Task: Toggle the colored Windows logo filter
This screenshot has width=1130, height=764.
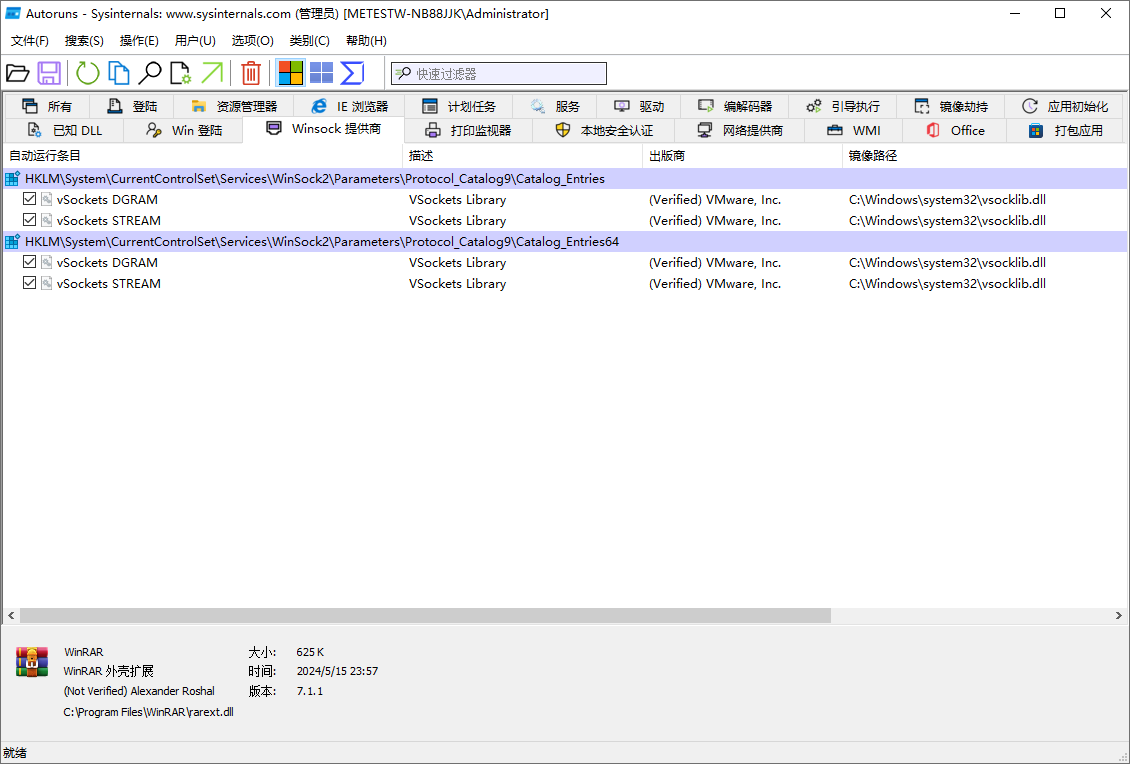Action: point(291,73)
